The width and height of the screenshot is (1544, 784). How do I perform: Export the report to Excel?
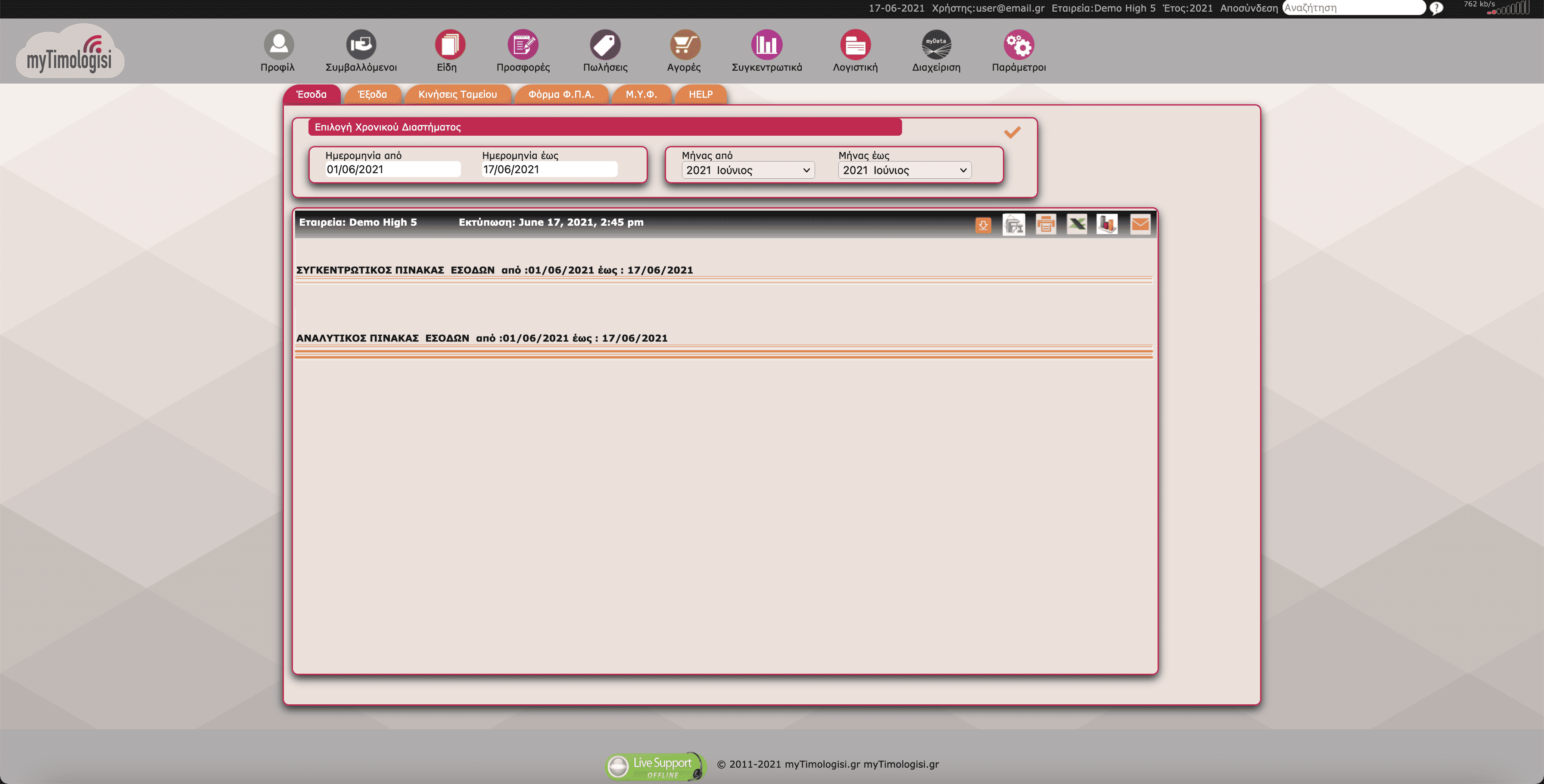(1077, 224)
